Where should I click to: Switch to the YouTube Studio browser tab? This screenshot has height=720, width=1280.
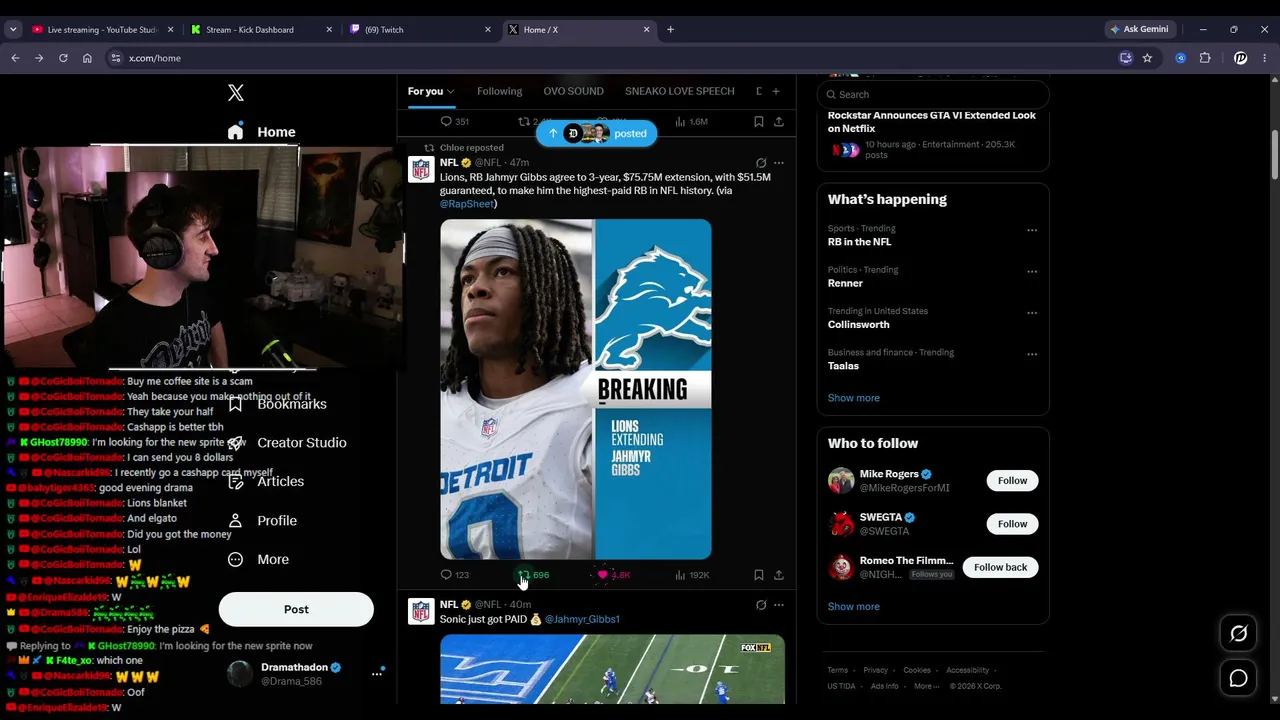click(x=102, y=30)
